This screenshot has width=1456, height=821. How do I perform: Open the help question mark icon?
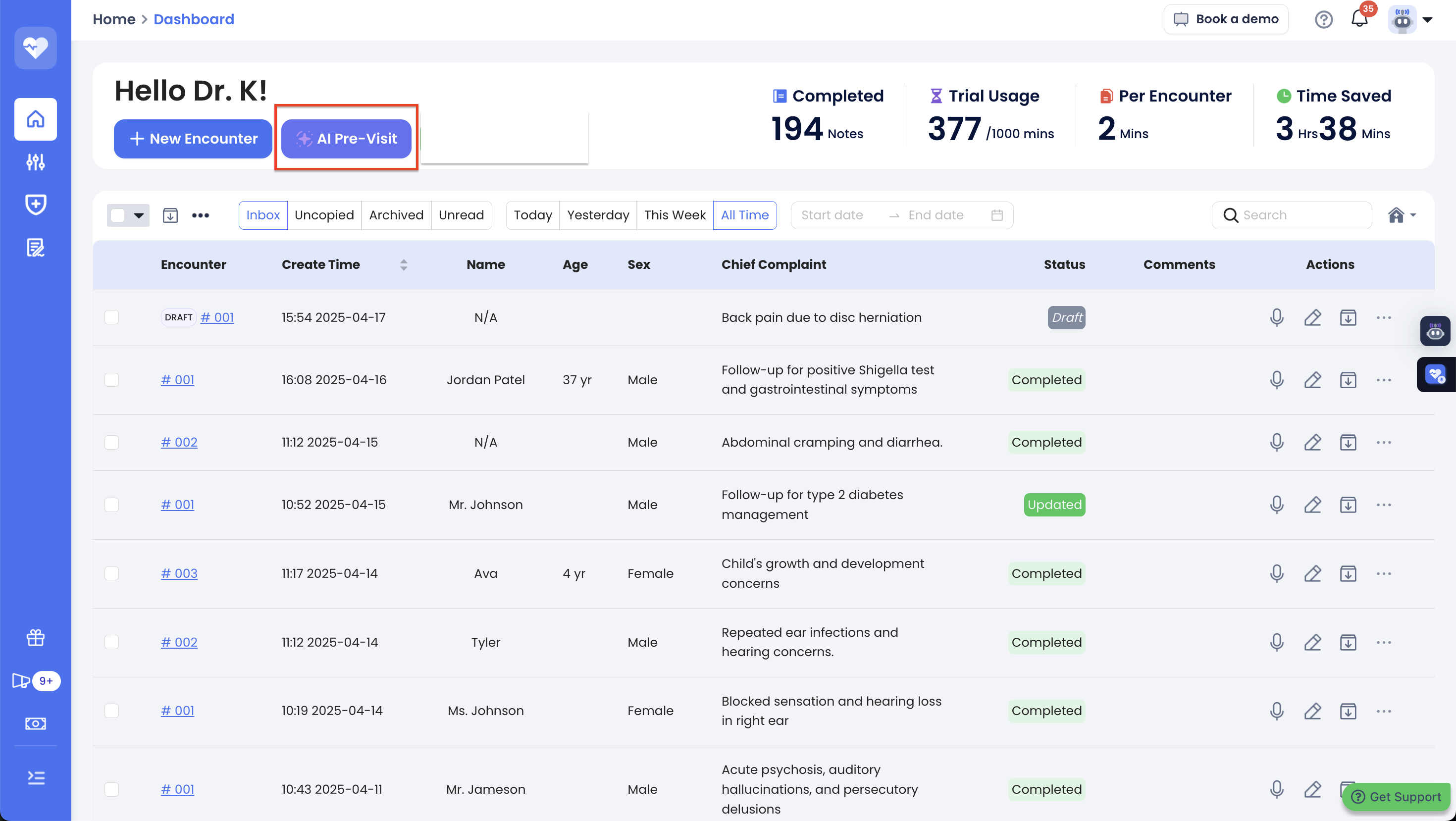[x=1323, y=19]
